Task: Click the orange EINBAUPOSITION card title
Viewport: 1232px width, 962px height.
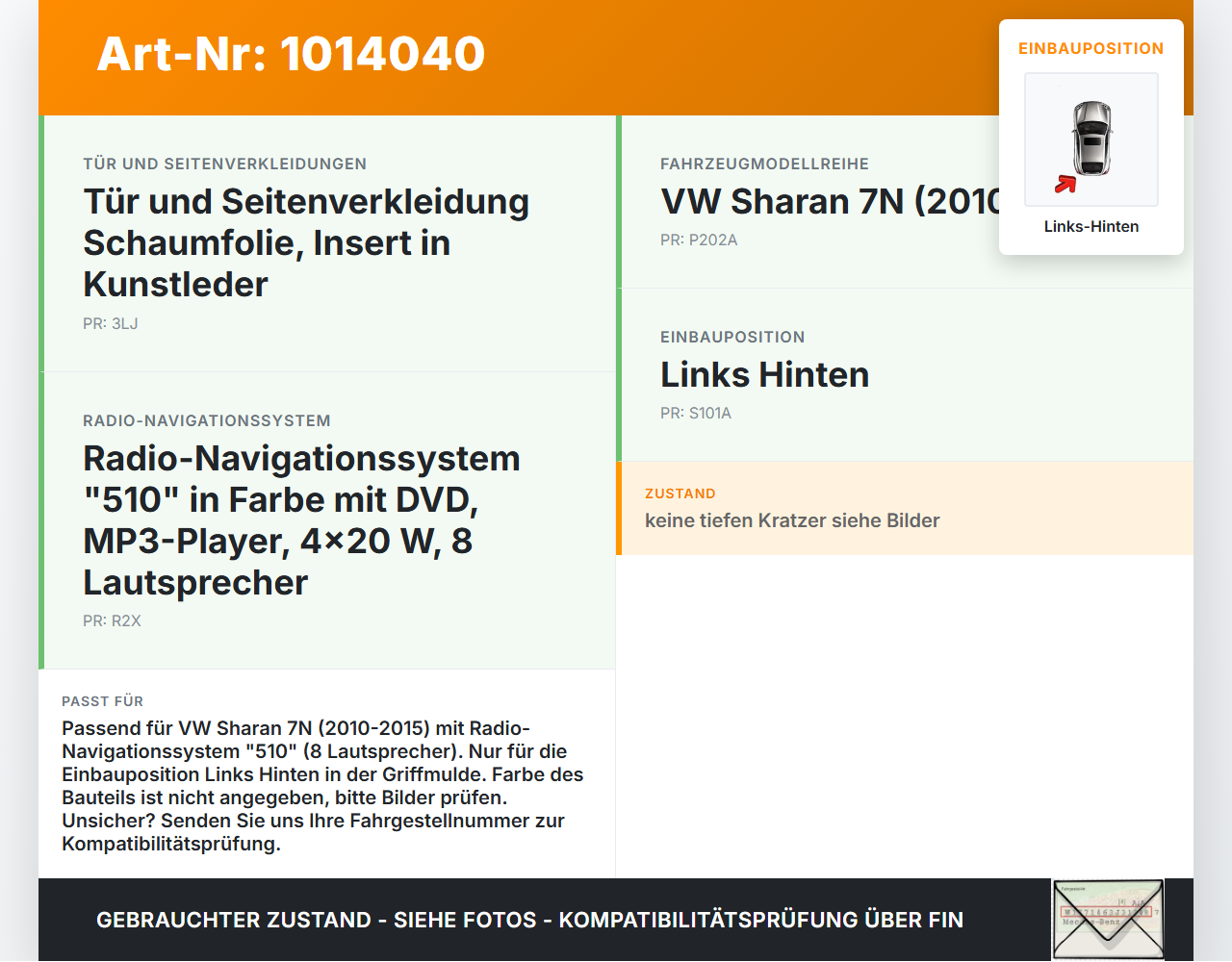Action: (1091, 48)
